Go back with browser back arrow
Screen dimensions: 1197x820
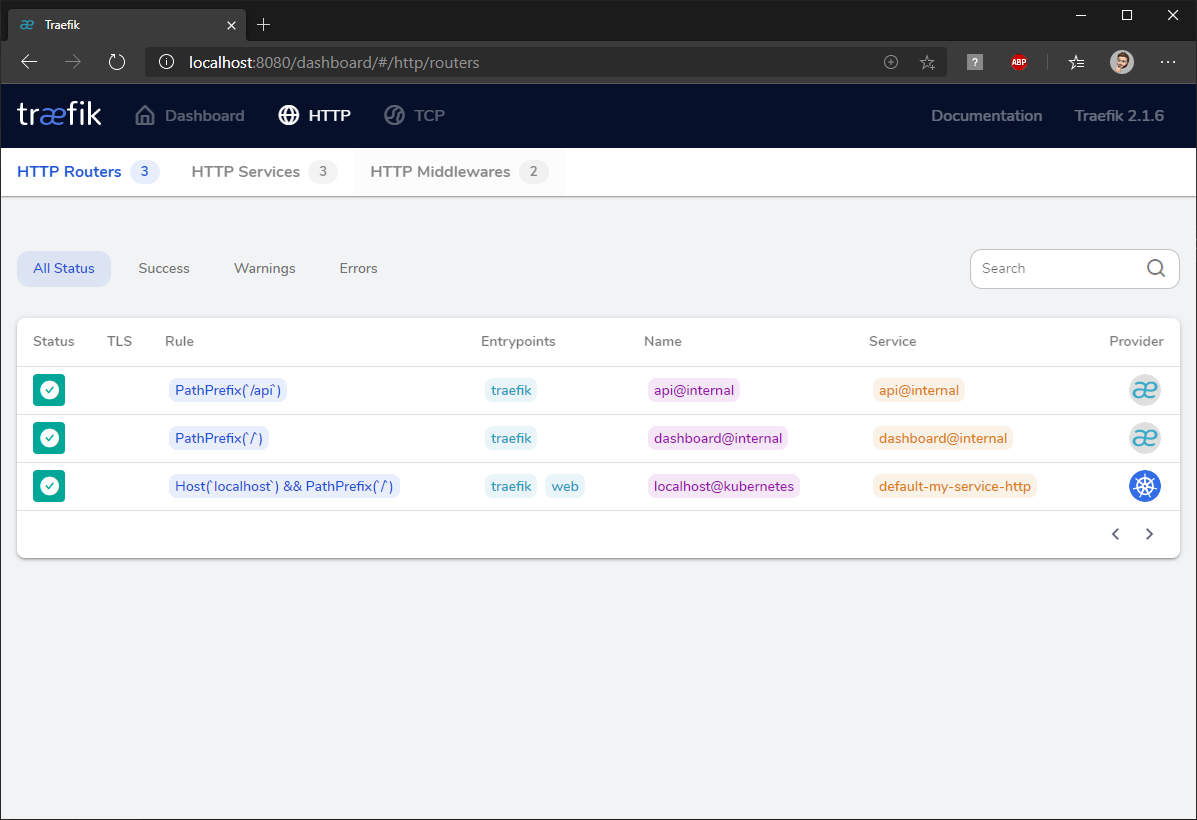click(x=29, y=62)
